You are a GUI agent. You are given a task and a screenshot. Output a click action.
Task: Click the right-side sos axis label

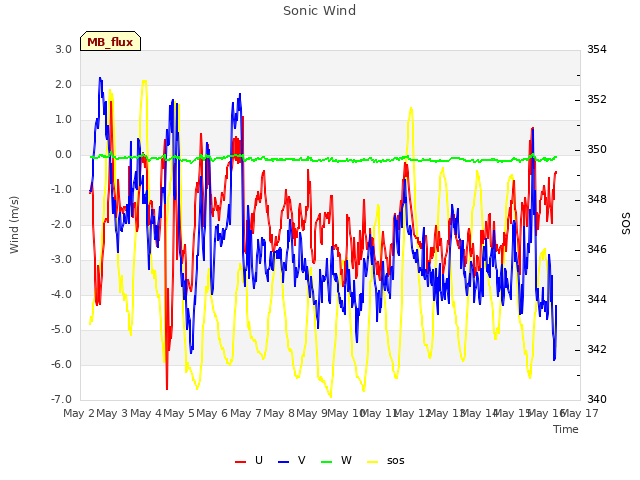[626, 223]
